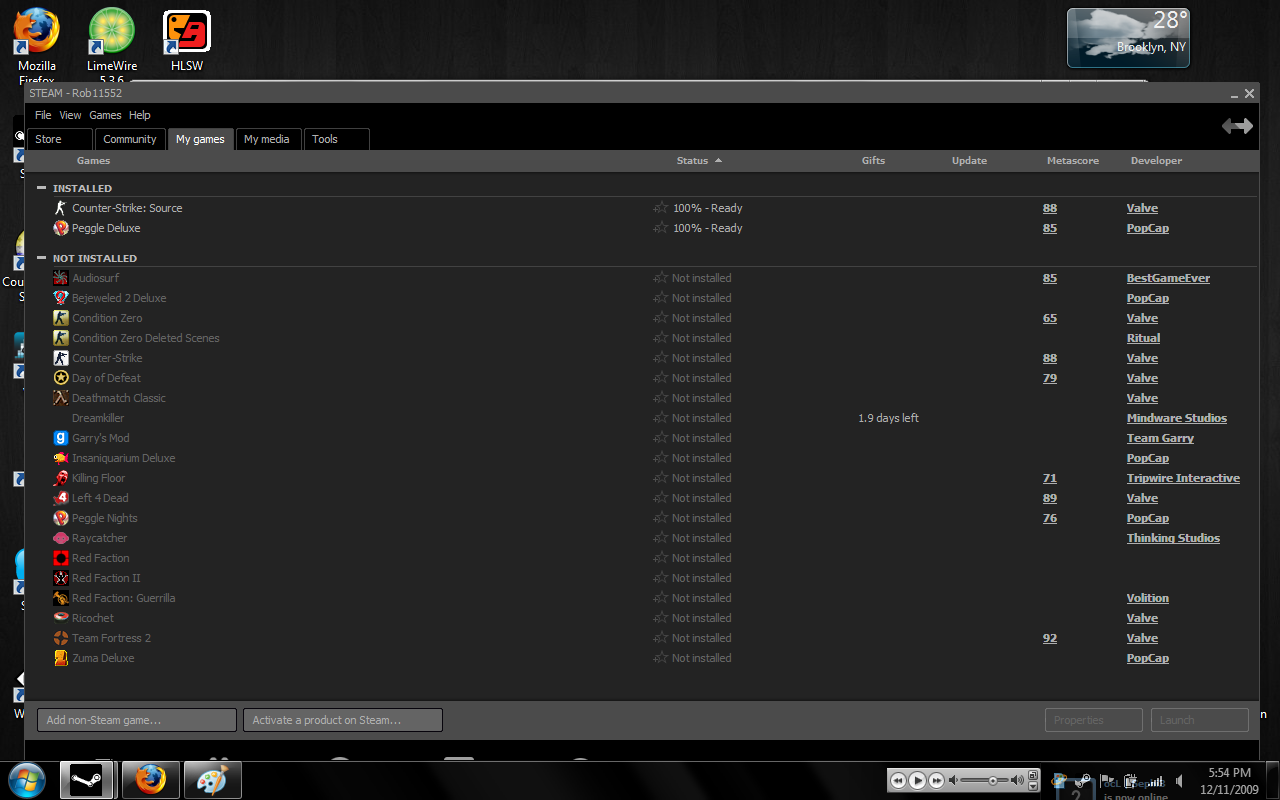The width and height of the screenshot is (1280, 800).
Task: Toggle favorite star for Killing Floor
Action: pyautogui.click(x=660, y=478)
